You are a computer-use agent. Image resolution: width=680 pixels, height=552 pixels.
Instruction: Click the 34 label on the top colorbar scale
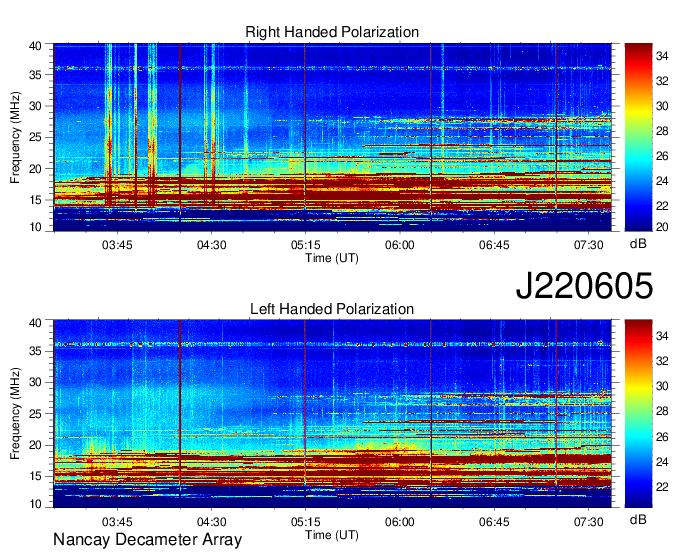(662, 56)
